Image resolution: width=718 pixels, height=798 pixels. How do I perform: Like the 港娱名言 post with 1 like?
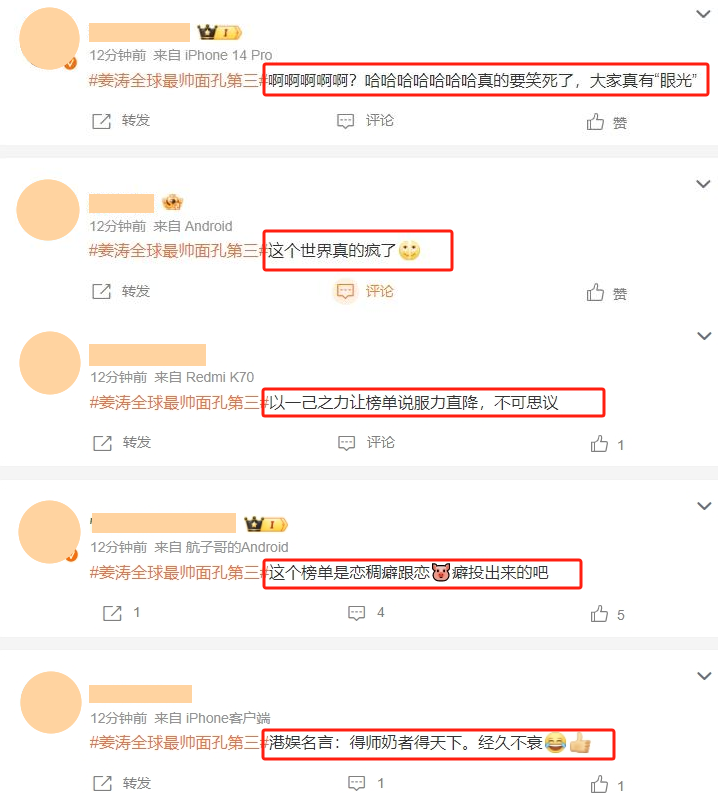pyautogui.click(x=599, y=784)
